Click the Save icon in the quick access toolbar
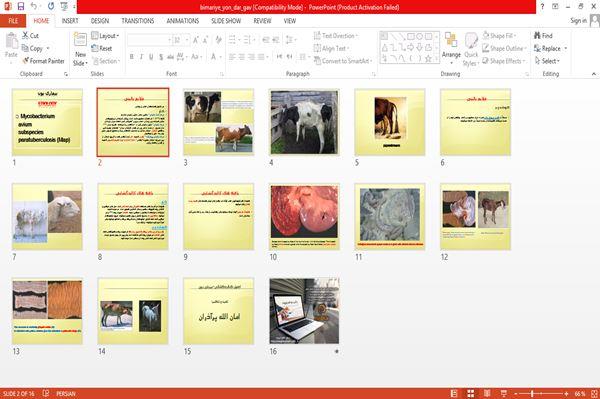The width and height of the screenshot is (600, 399). tap(21, 7)
